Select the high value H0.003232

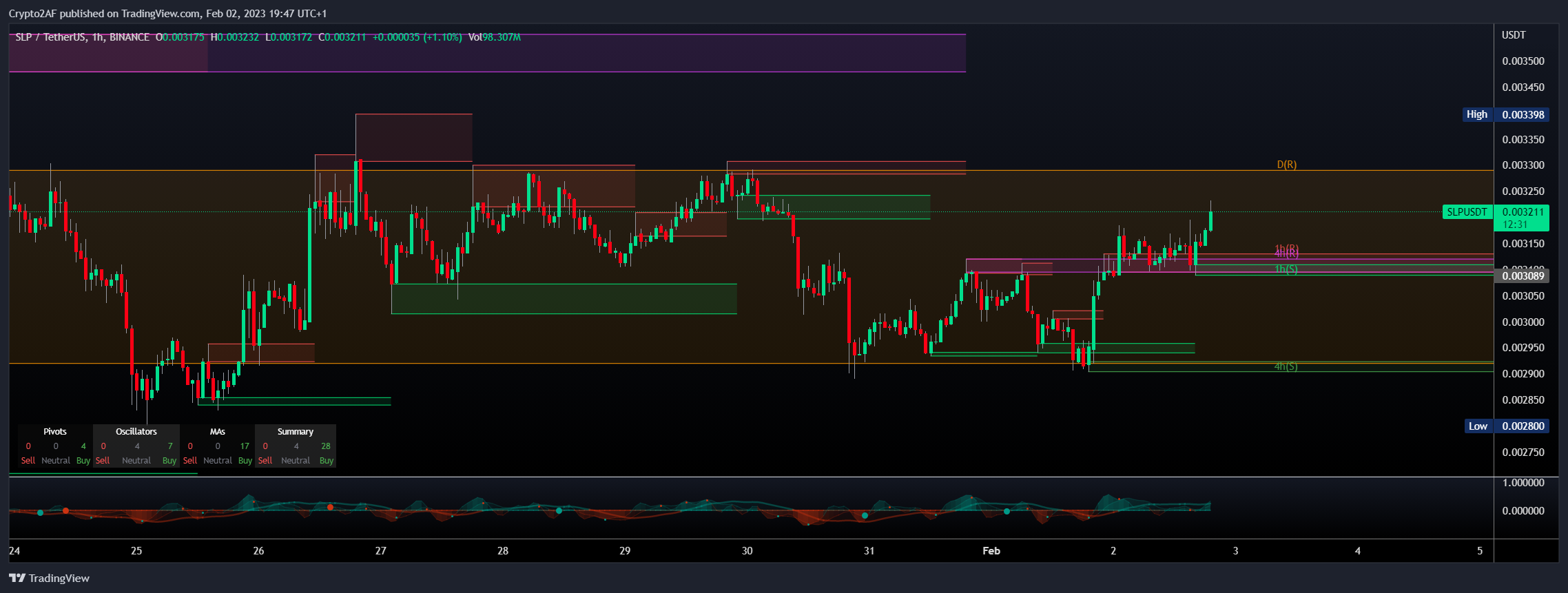[235, 37]
